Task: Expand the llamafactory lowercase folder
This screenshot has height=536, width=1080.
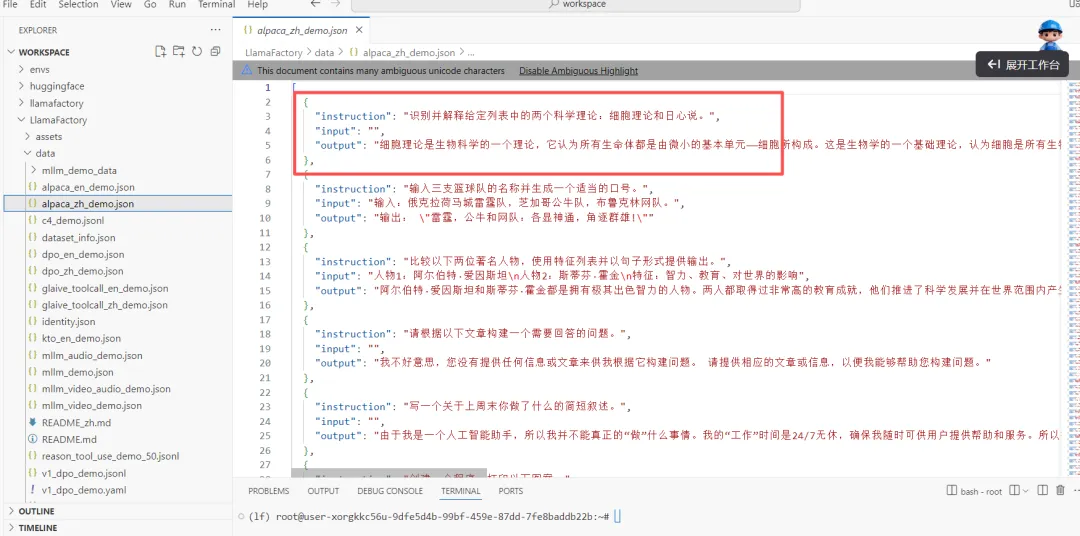Action: point(56,103)
